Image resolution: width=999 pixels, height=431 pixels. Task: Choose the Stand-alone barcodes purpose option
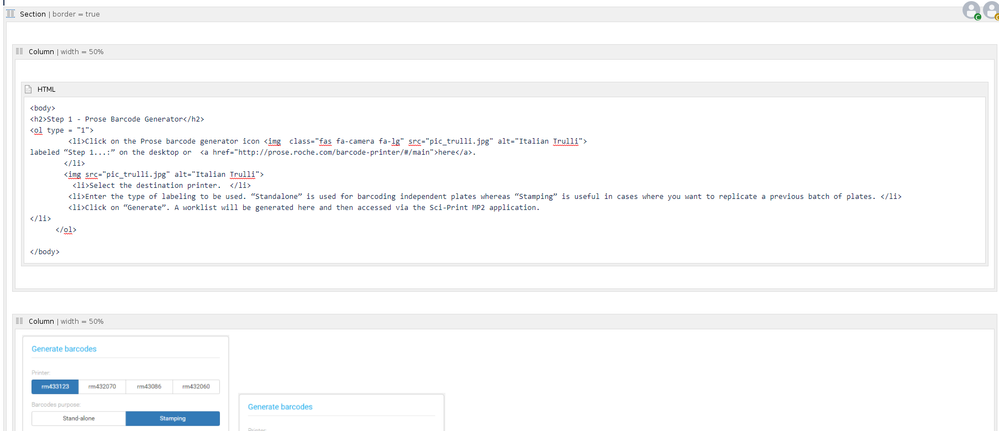tap(78, 418)
